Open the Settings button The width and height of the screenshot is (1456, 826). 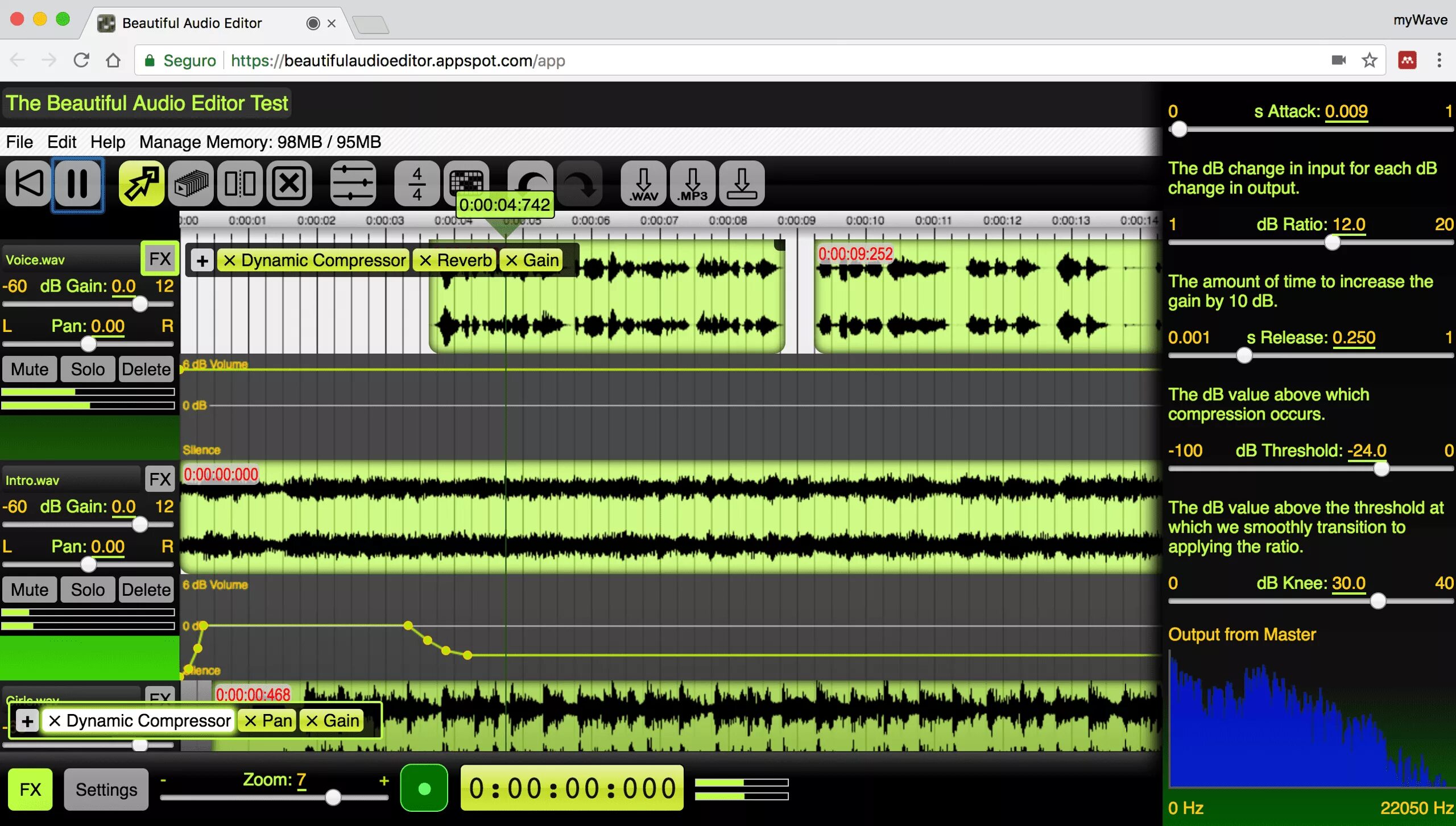(x=106, y=789)
